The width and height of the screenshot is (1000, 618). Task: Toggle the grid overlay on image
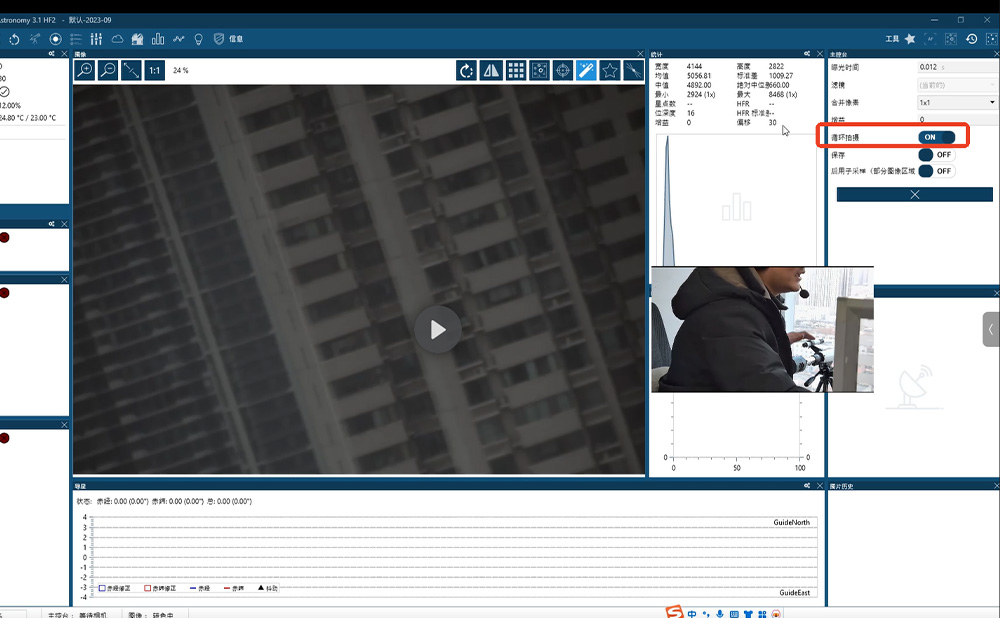(x=515, y=70)
